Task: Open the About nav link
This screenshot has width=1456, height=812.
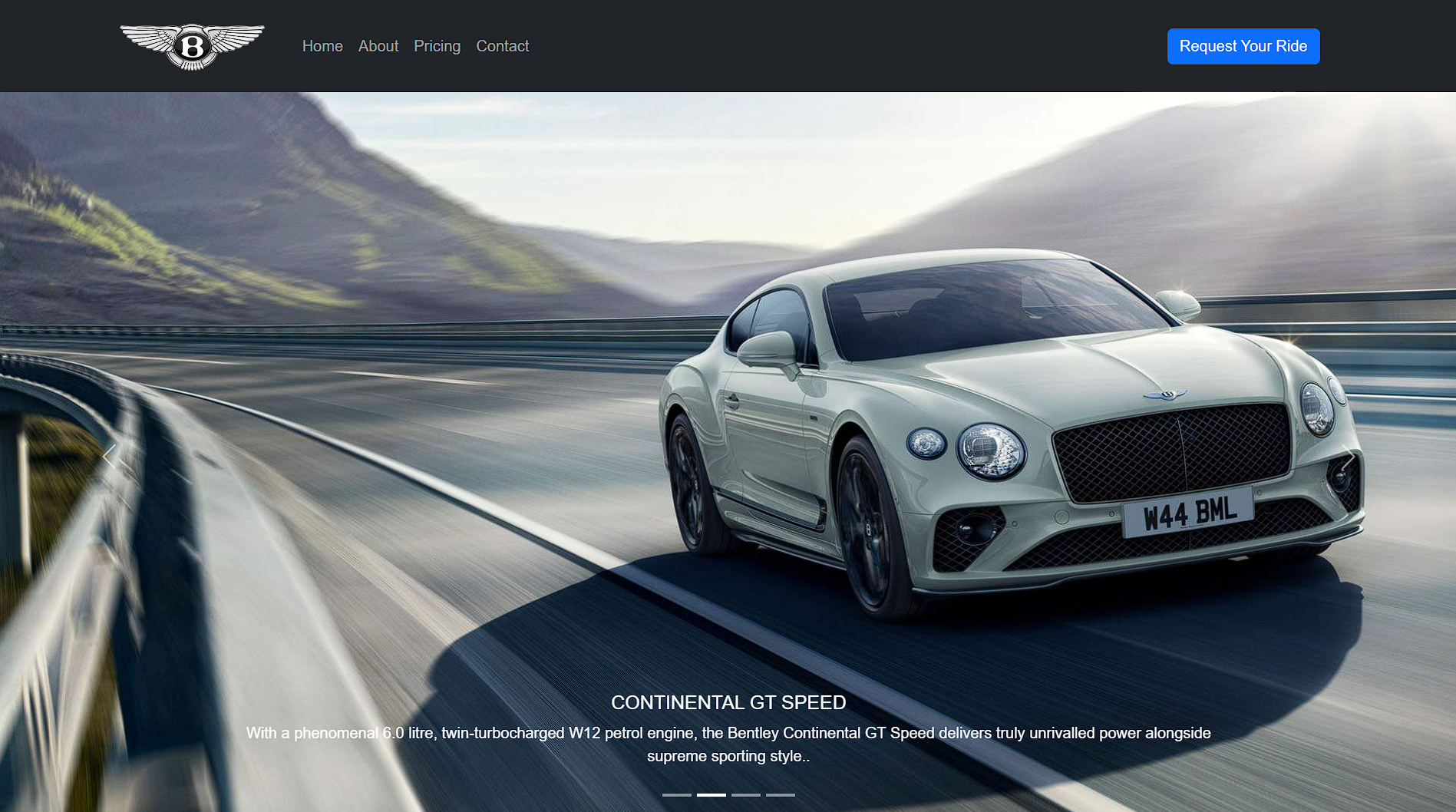Action: click(x=378, y=46)
